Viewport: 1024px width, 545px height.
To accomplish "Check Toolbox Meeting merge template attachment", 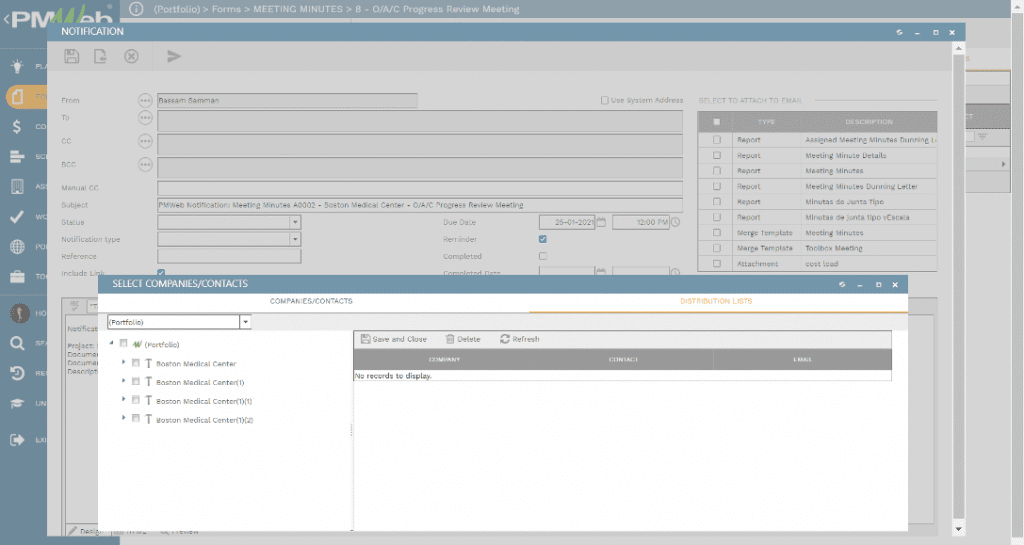I will [717, 249].
